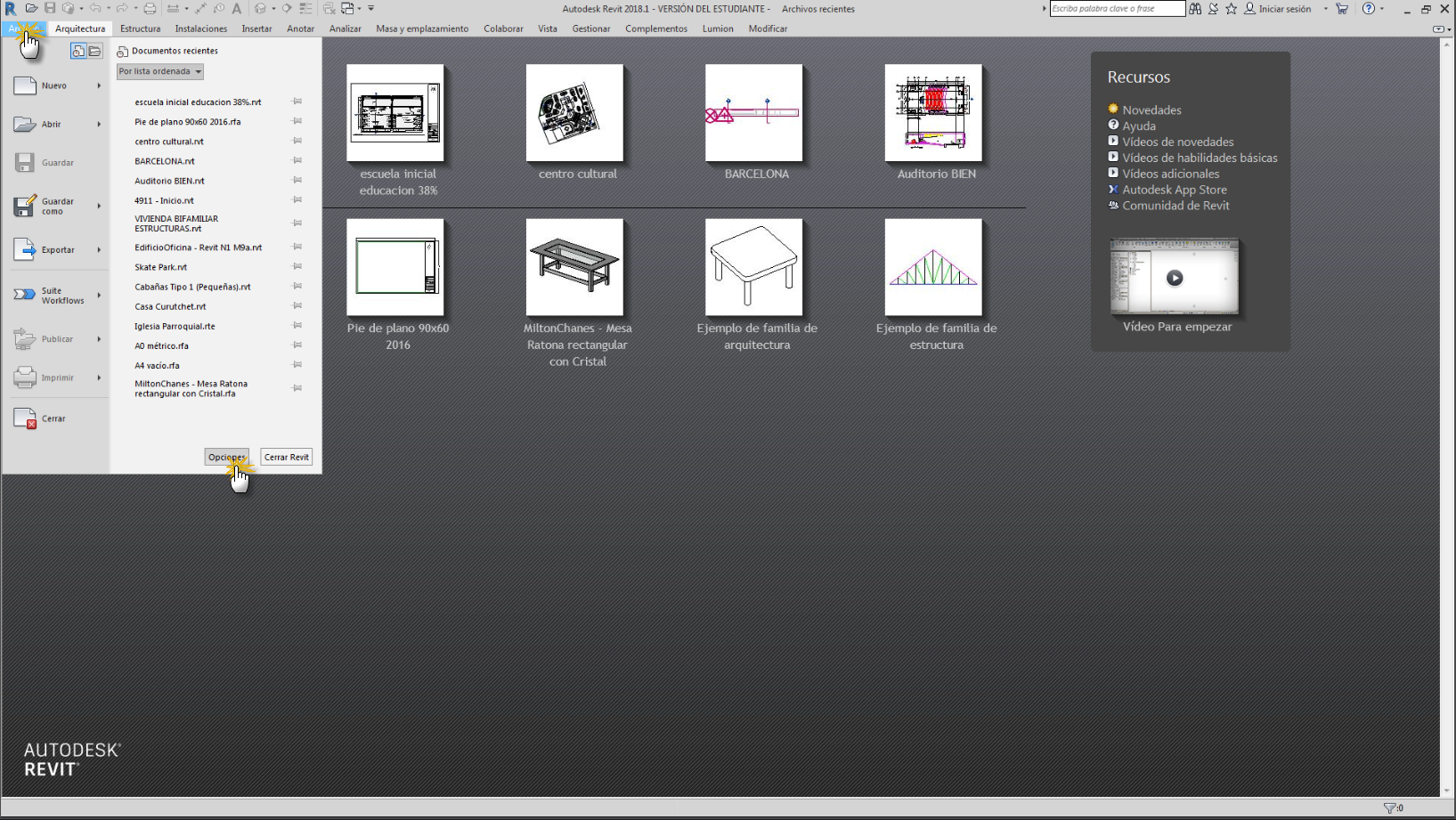This screenshot has height=820, width=1456.
Task: Open the Help dropdown arrow
Action: click(x=1382, y=8)
